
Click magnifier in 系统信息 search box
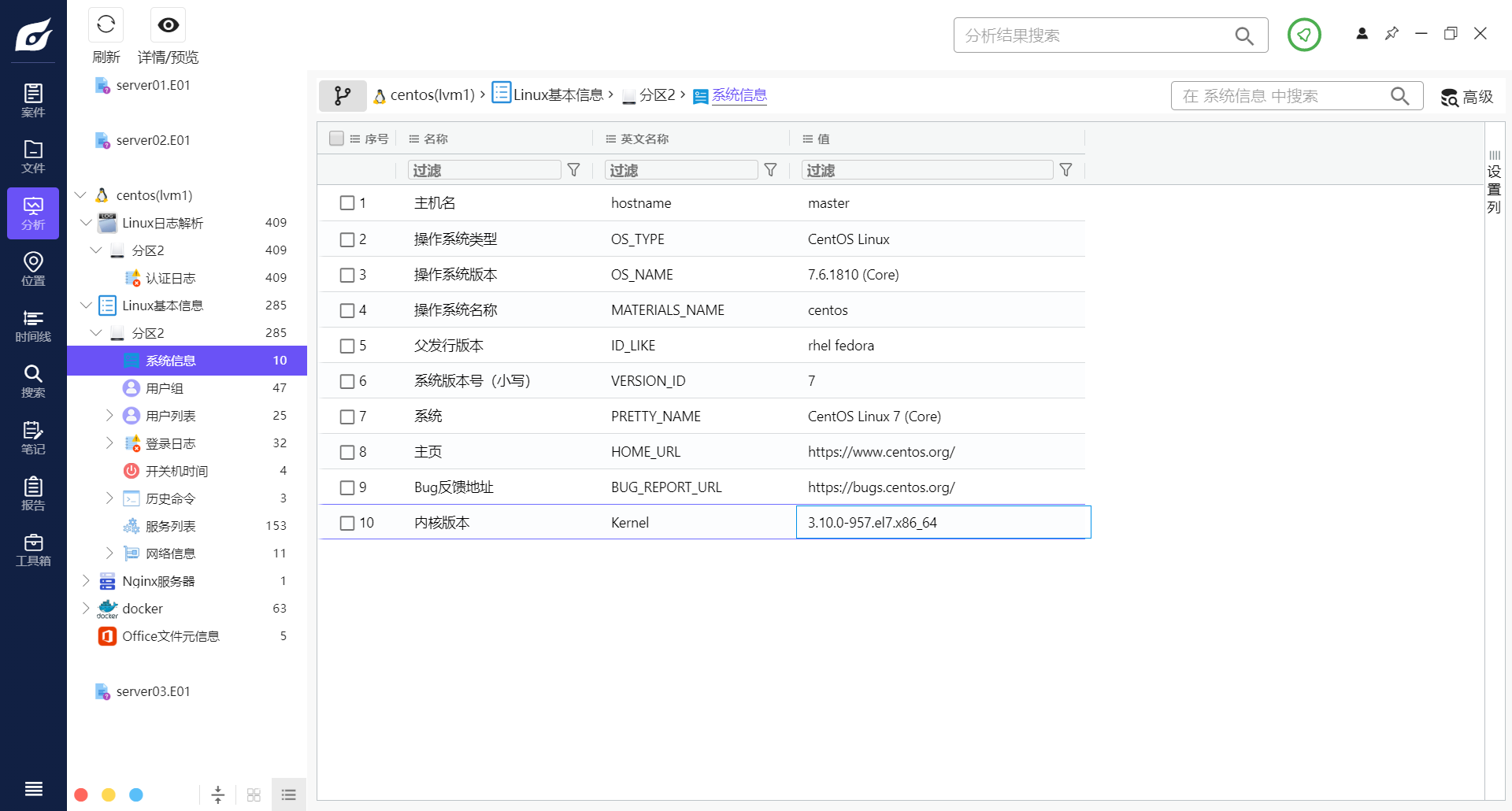[x=1399, y=96]
